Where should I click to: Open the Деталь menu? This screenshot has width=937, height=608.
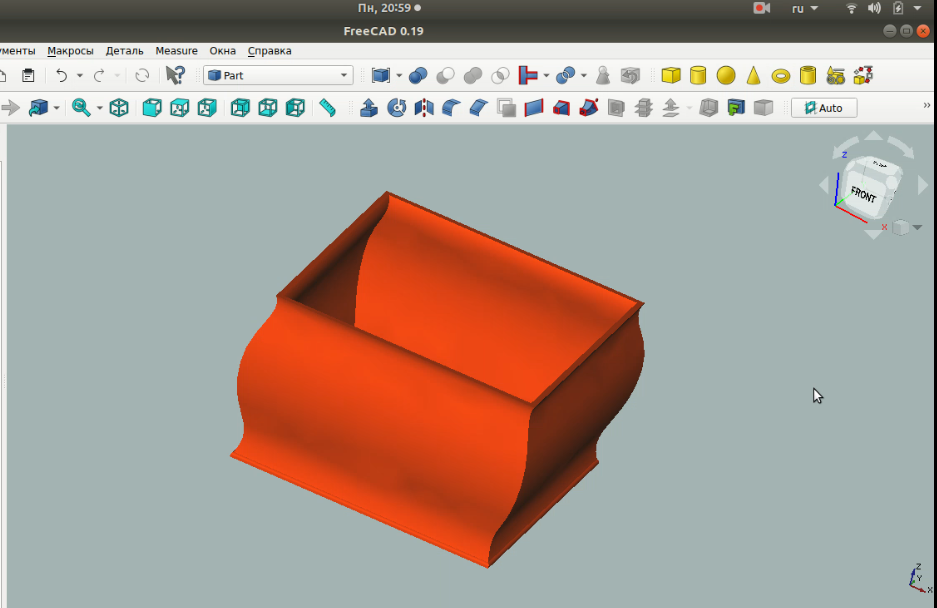124,51
